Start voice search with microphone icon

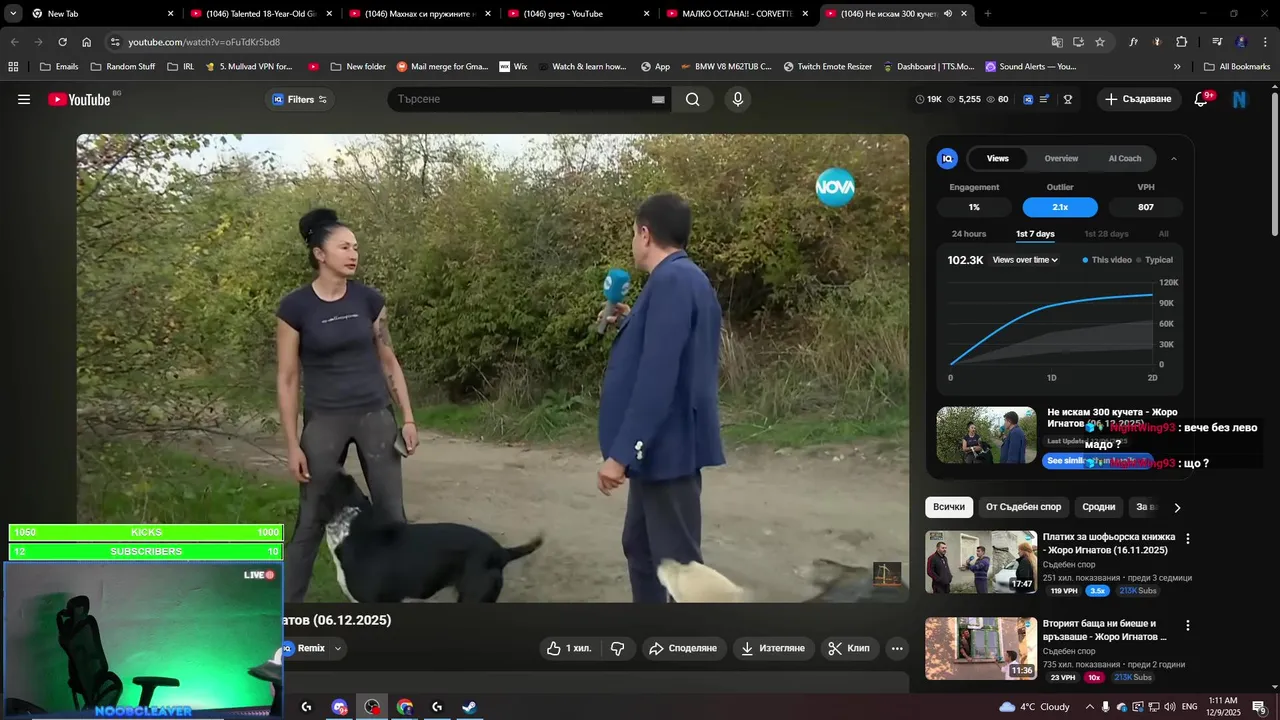738,99
